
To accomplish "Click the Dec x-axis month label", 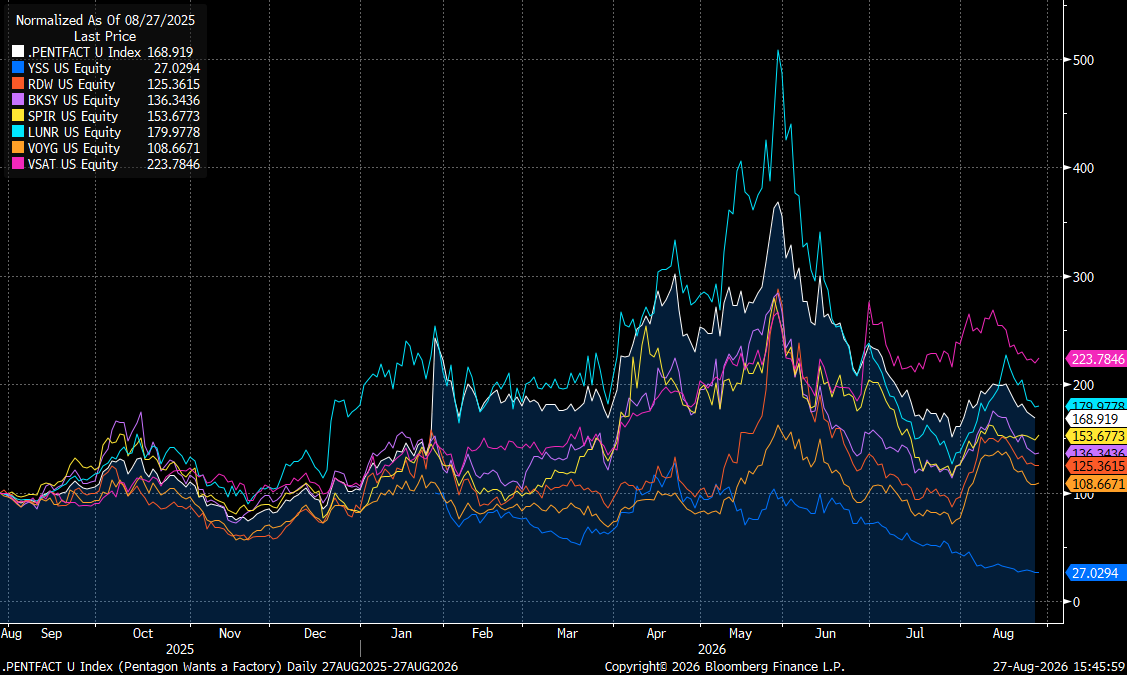I will tap(315, 633).
